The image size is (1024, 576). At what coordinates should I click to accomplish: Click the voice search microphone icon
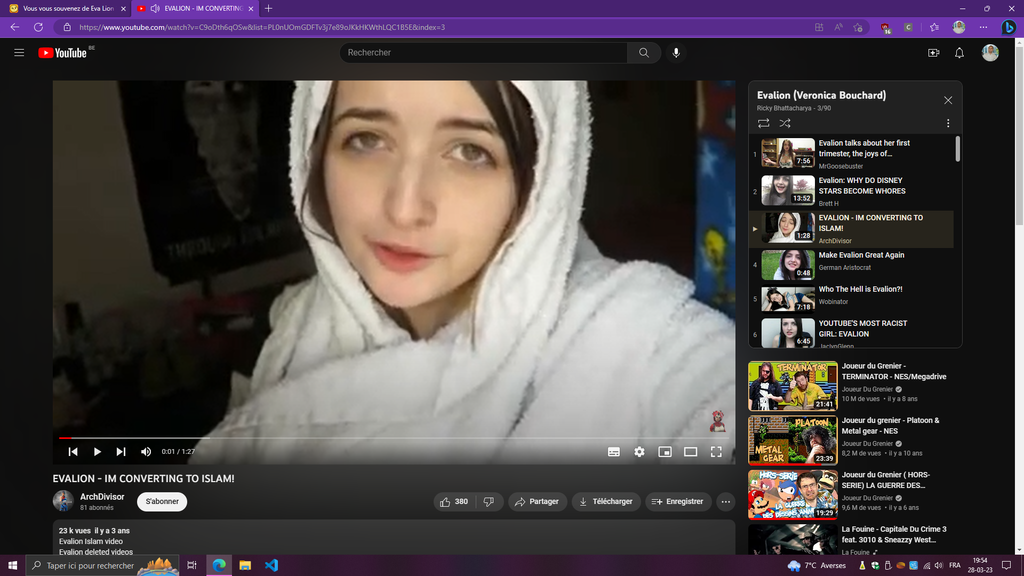coord(676,53)
